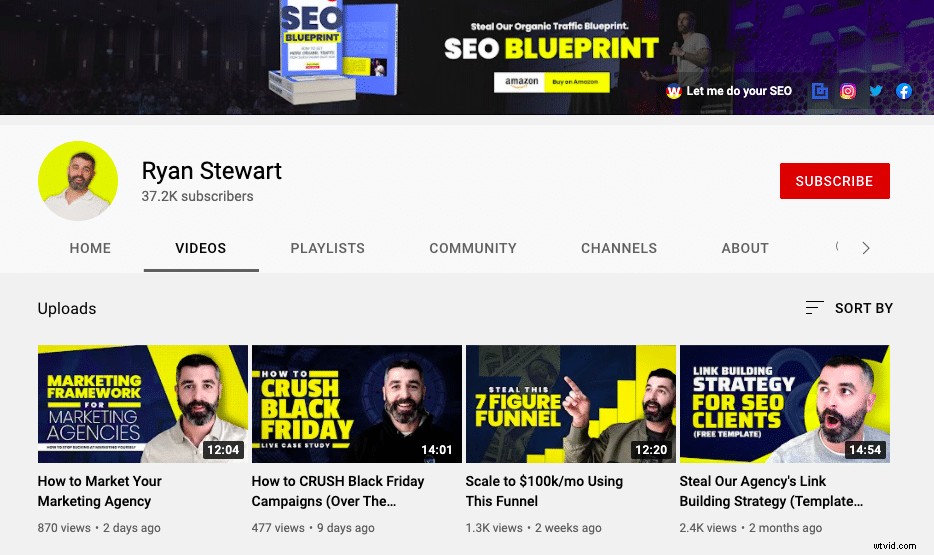934x555 pixels.
Task: Go to the COMMUNITY tab
Action: 473,248
